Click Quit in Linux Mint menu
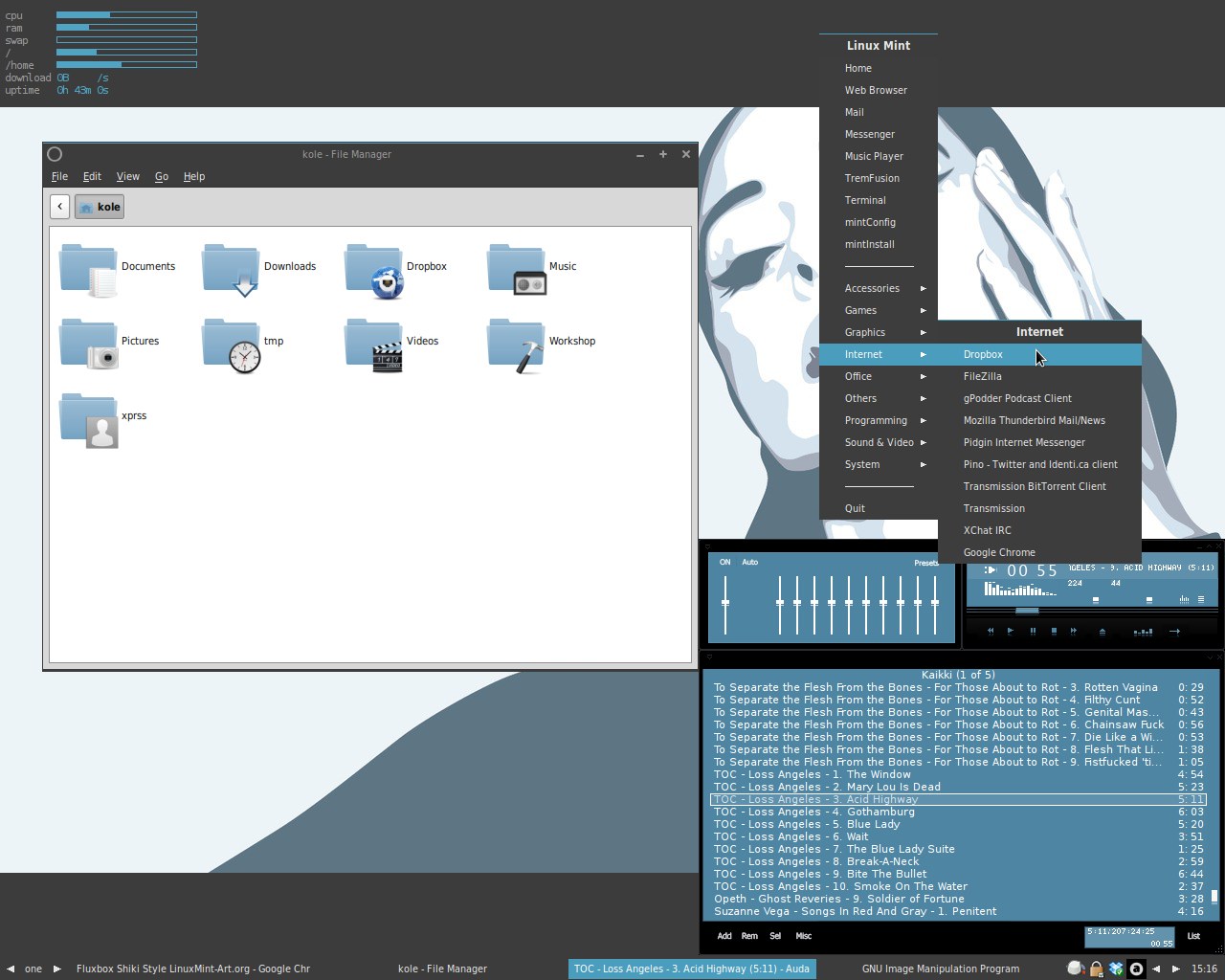Screen dimensions: 1225x980 pos(879,508)
